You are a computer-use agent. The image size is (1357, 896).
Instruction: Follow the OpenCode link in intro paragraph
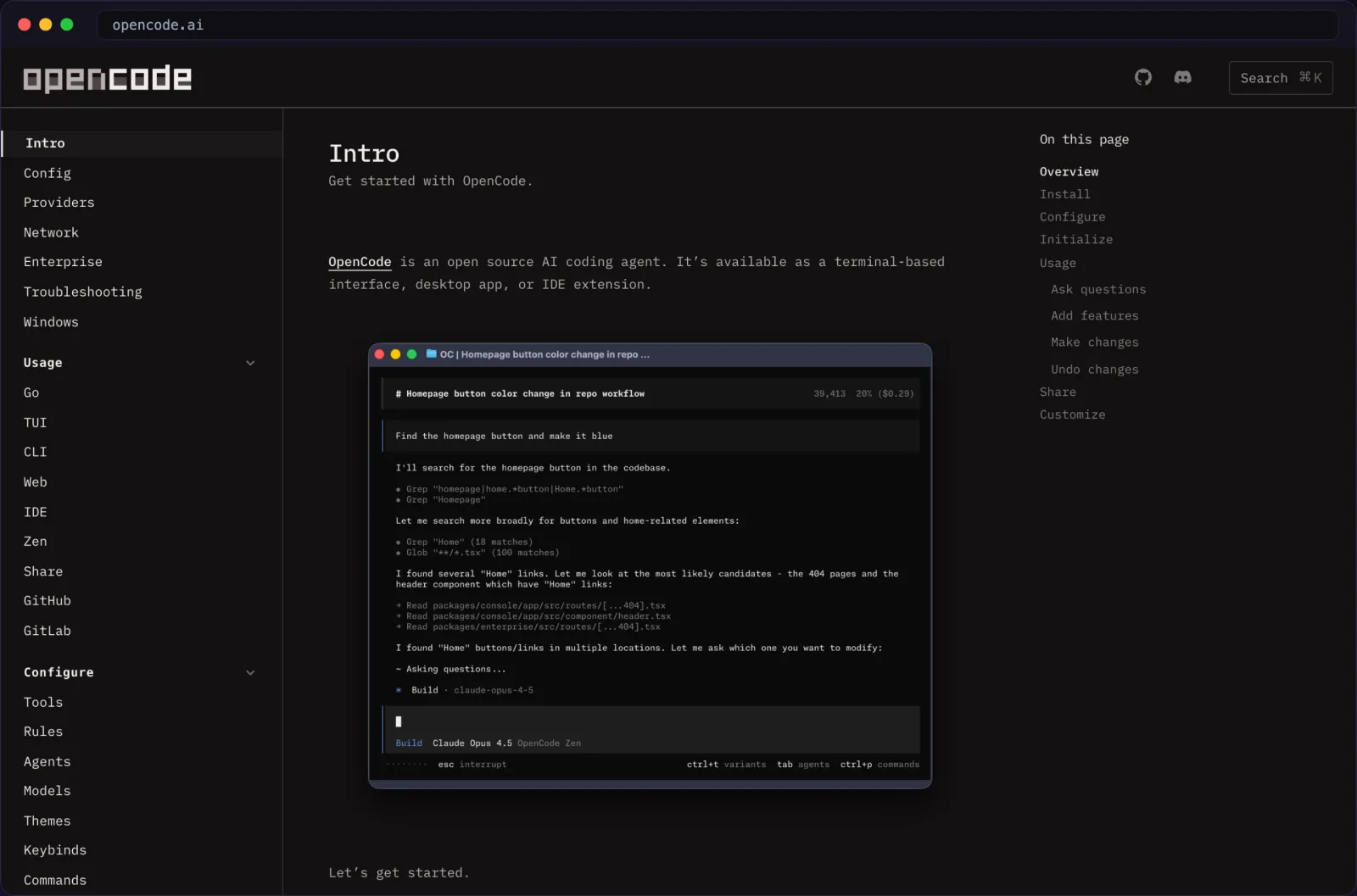coord(360,262)
